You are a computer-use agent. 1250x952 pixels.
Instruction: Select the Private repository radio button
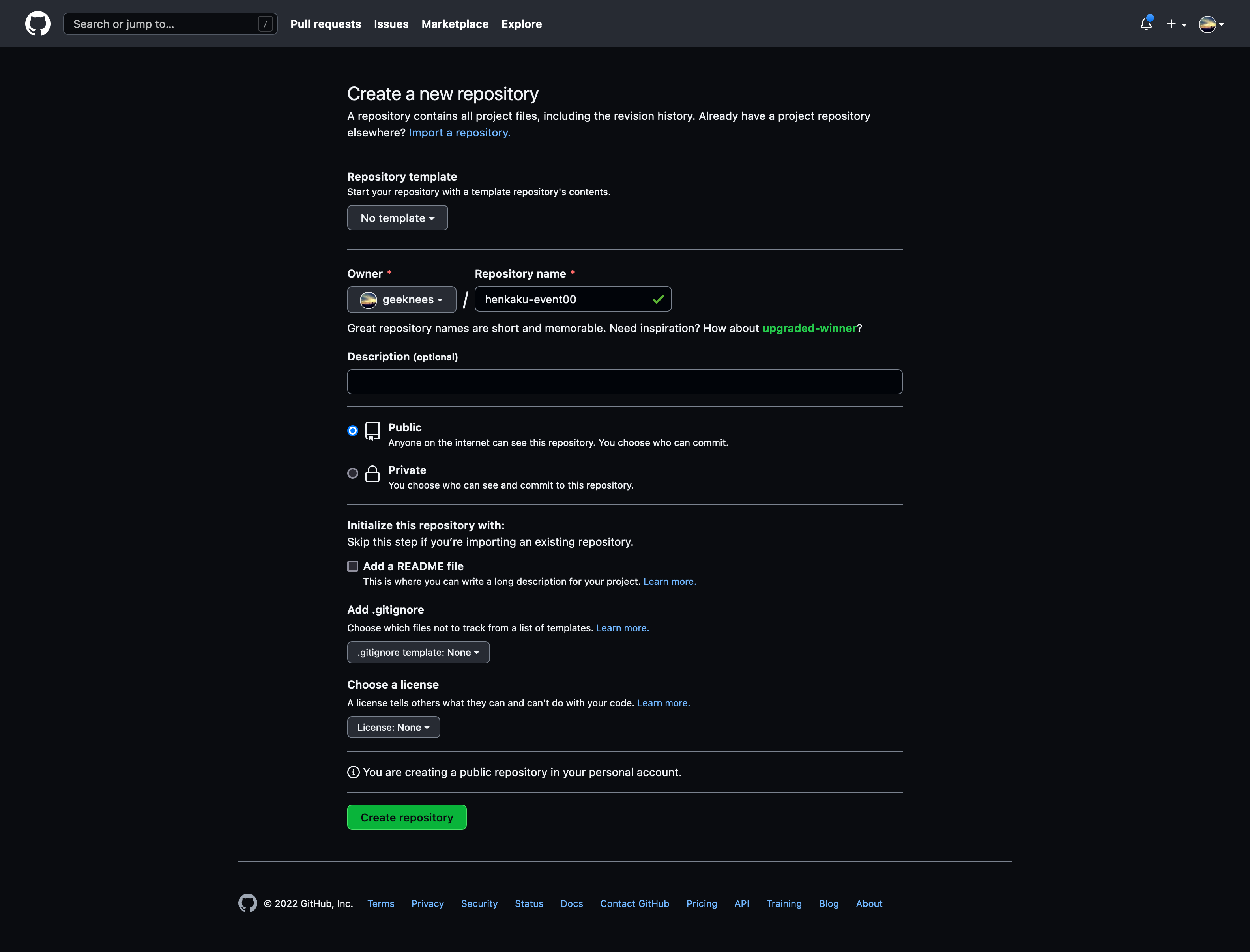[353, 473]
